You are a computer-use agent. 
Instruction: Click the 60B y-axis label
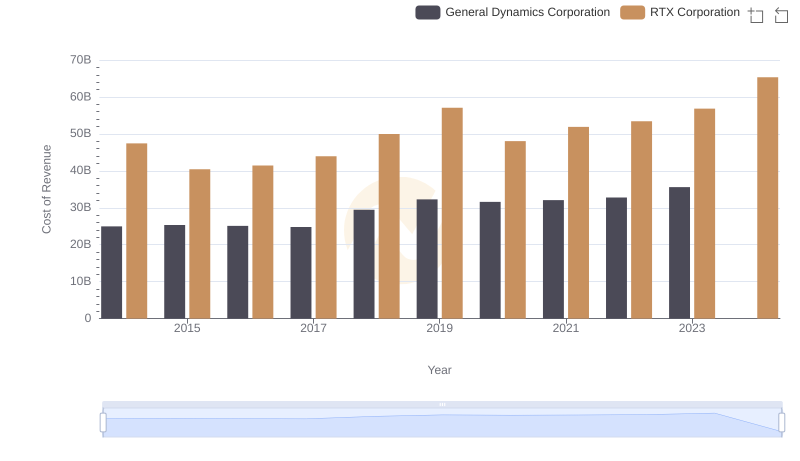pos(81,97)
